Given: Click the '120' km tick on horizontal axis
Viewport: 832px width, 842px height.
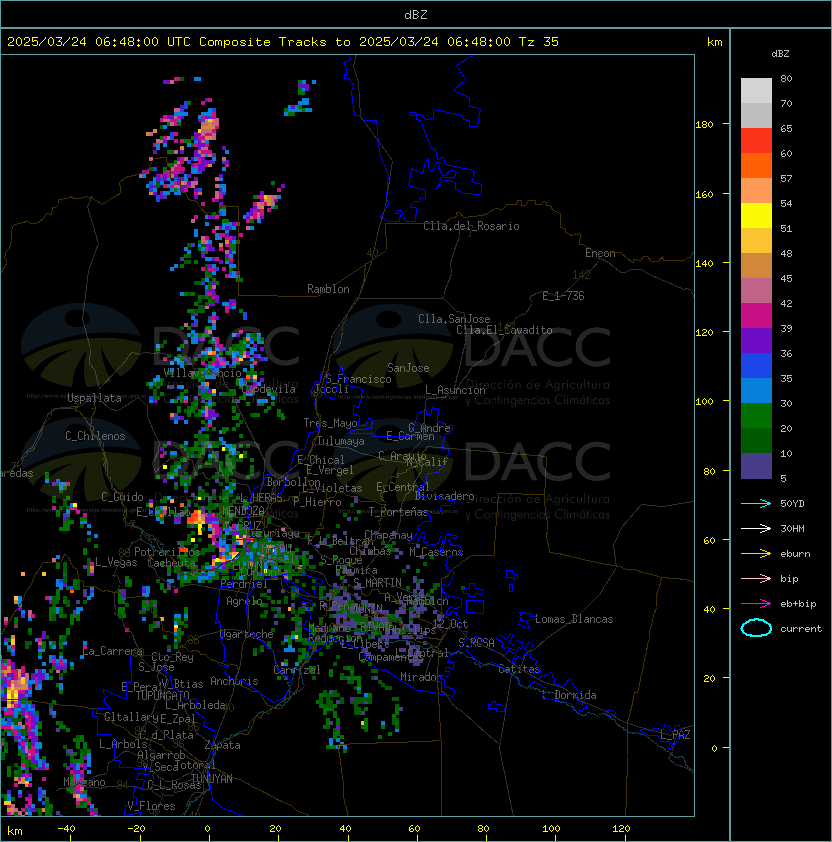Looking at the screenshot, I should [621, 829].
